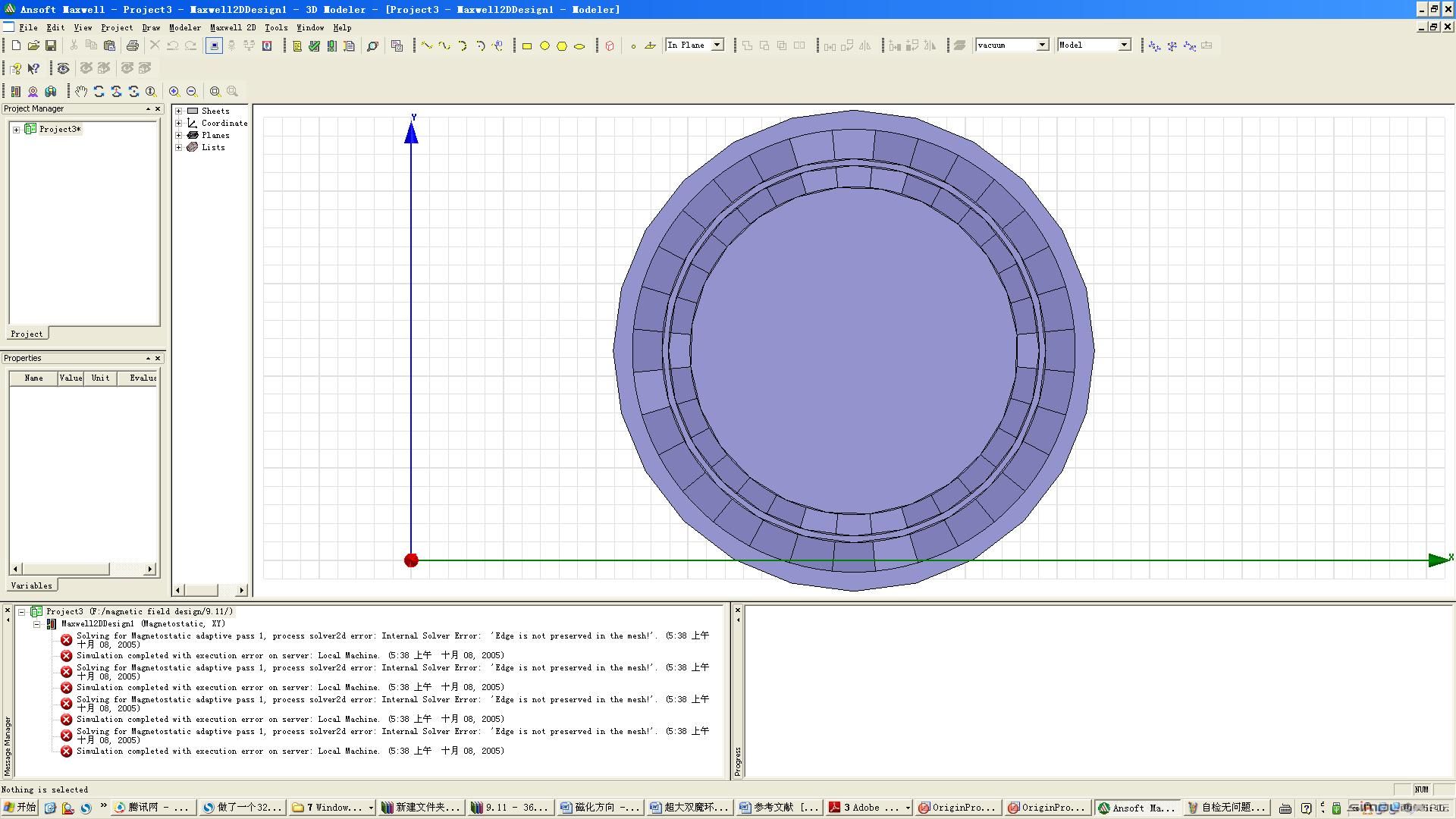The height and width of the screenshot is (819, 1456).
Task: Click the Open file icon
Action: click(33, 45)
